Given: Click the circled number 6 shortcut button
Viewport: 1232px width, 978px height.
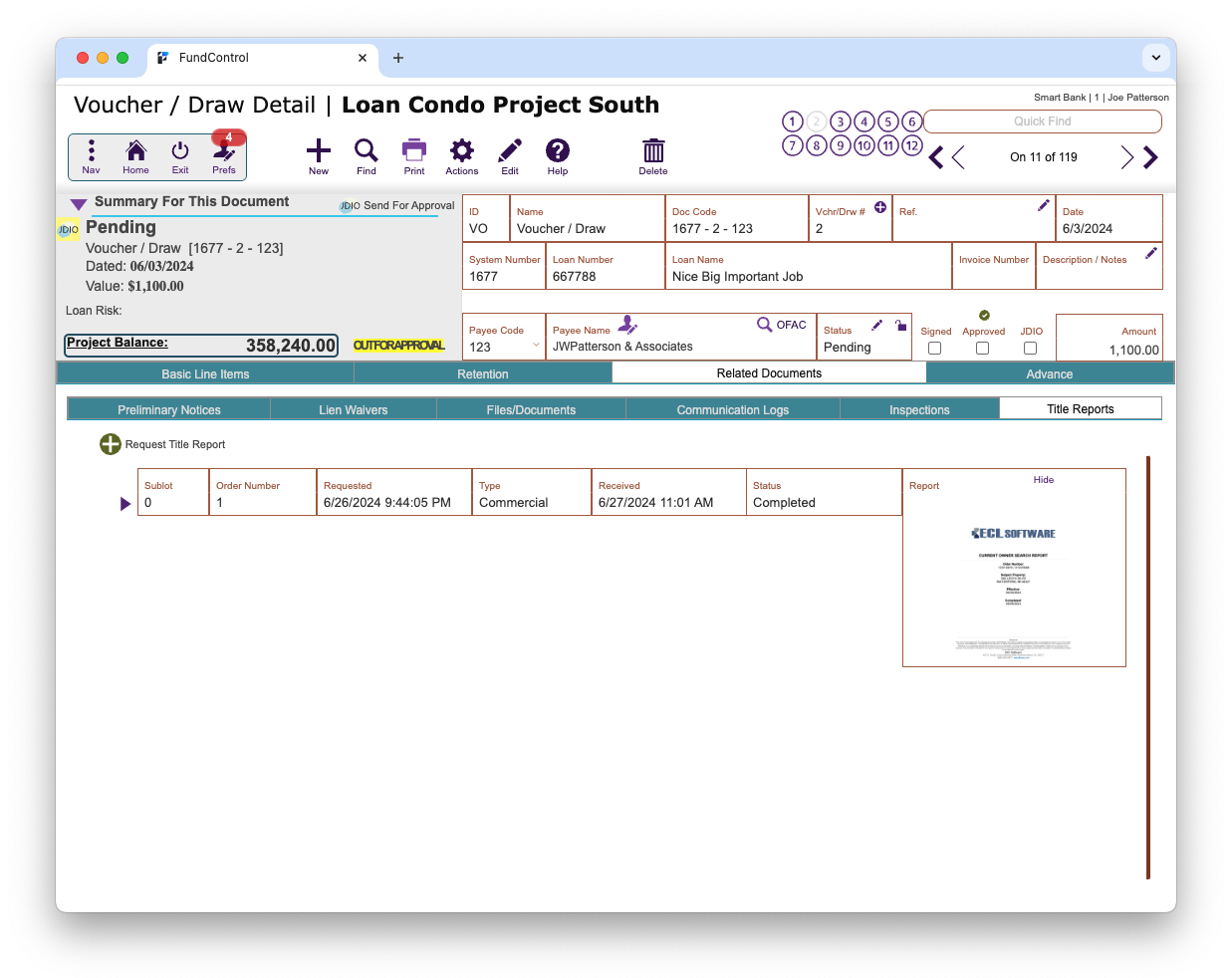Looking at the screenshot, I should (x=912, y=122).
